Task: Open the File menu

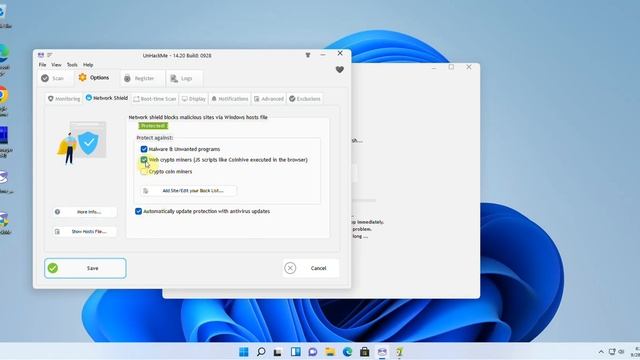Action: [x=42, y=65]
